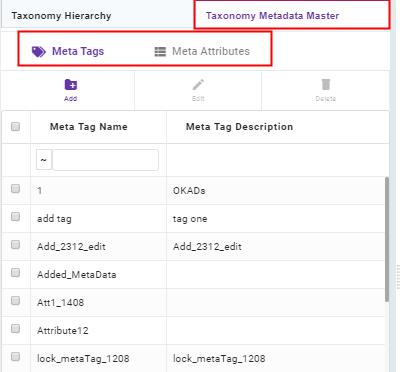The height and width of the screenshot is (372, 400).
Task: Check the box for Att1_1408
Action: click(15, 301)
